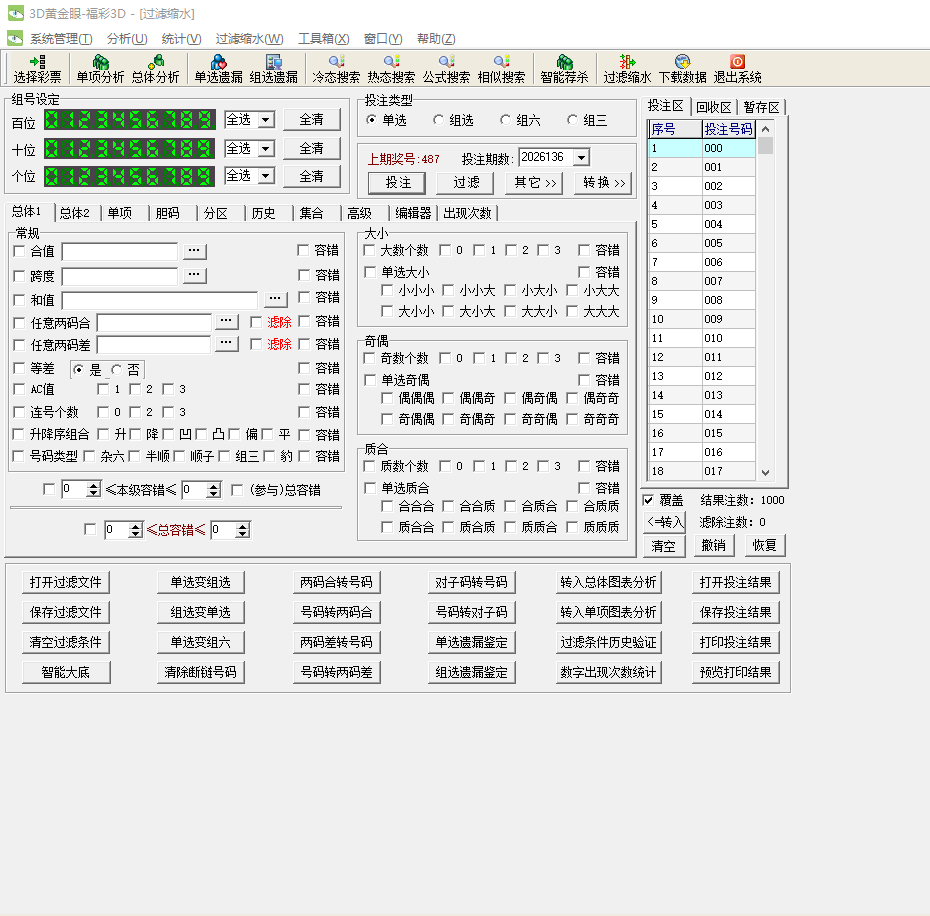Open the 总体分析 toolbar icon

pyautogui.click(x=155, y=69)
